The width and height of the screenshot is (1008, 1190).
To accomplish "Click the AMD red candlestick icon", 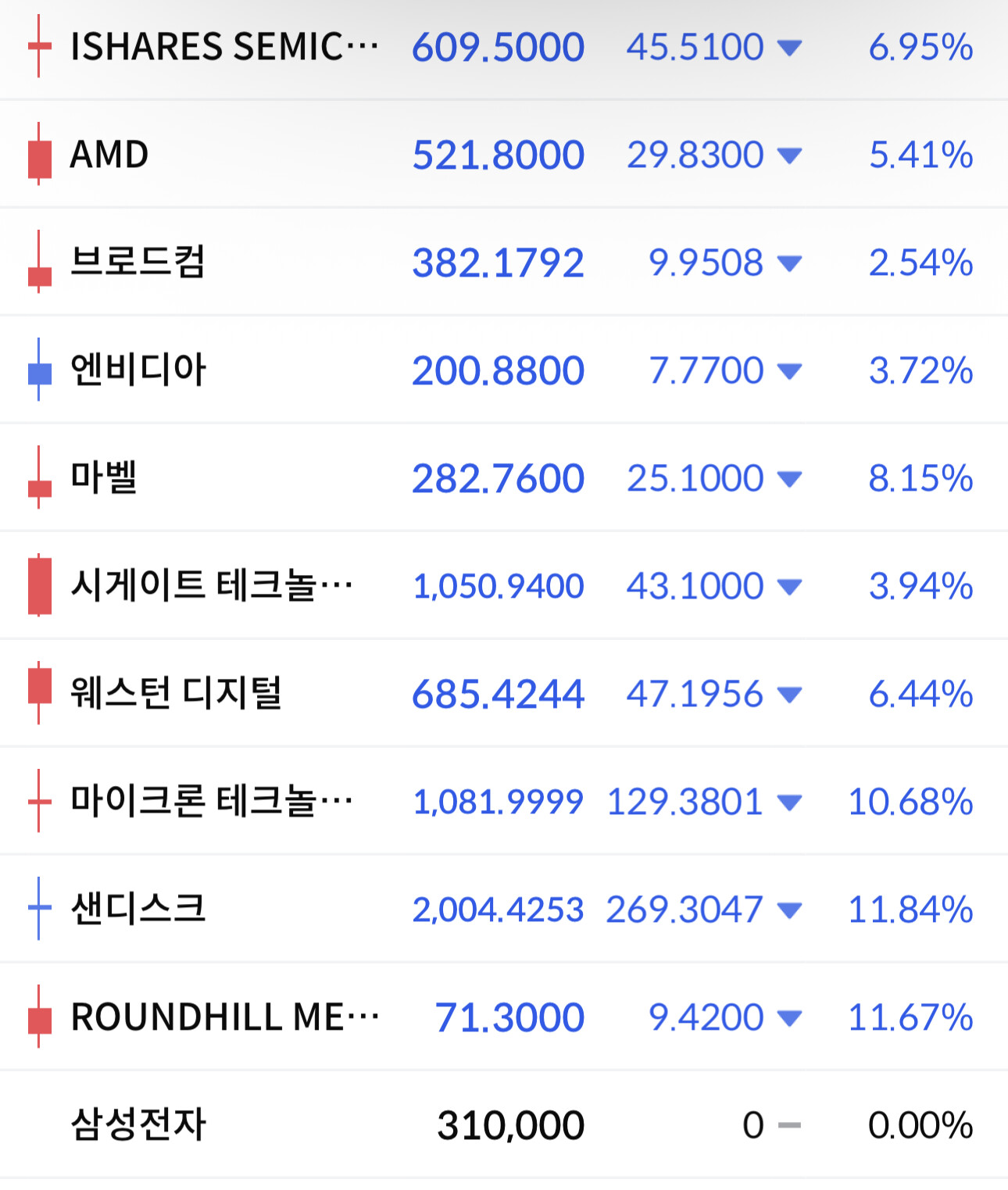I will (39, 154).
